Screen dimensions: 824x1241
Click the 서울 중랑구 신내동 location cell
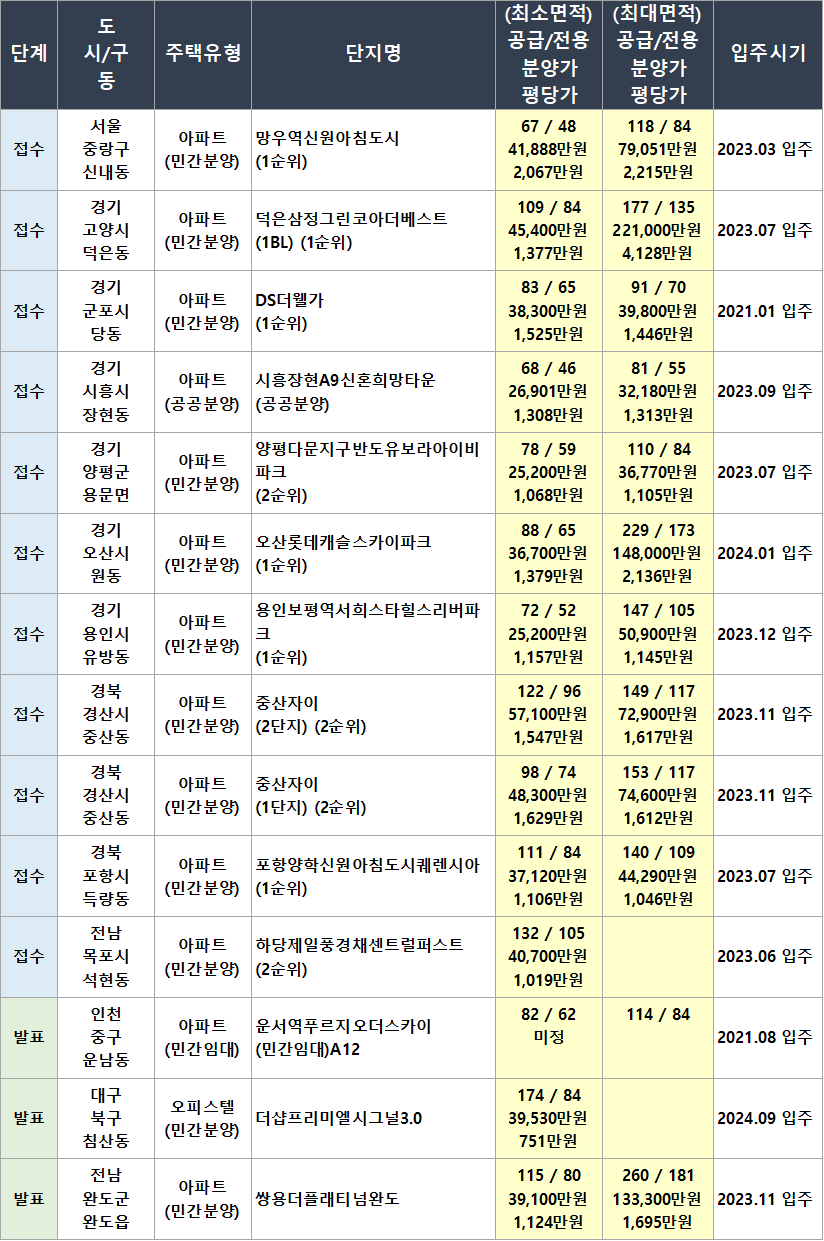pyautogui.click(x=106, y=150)
